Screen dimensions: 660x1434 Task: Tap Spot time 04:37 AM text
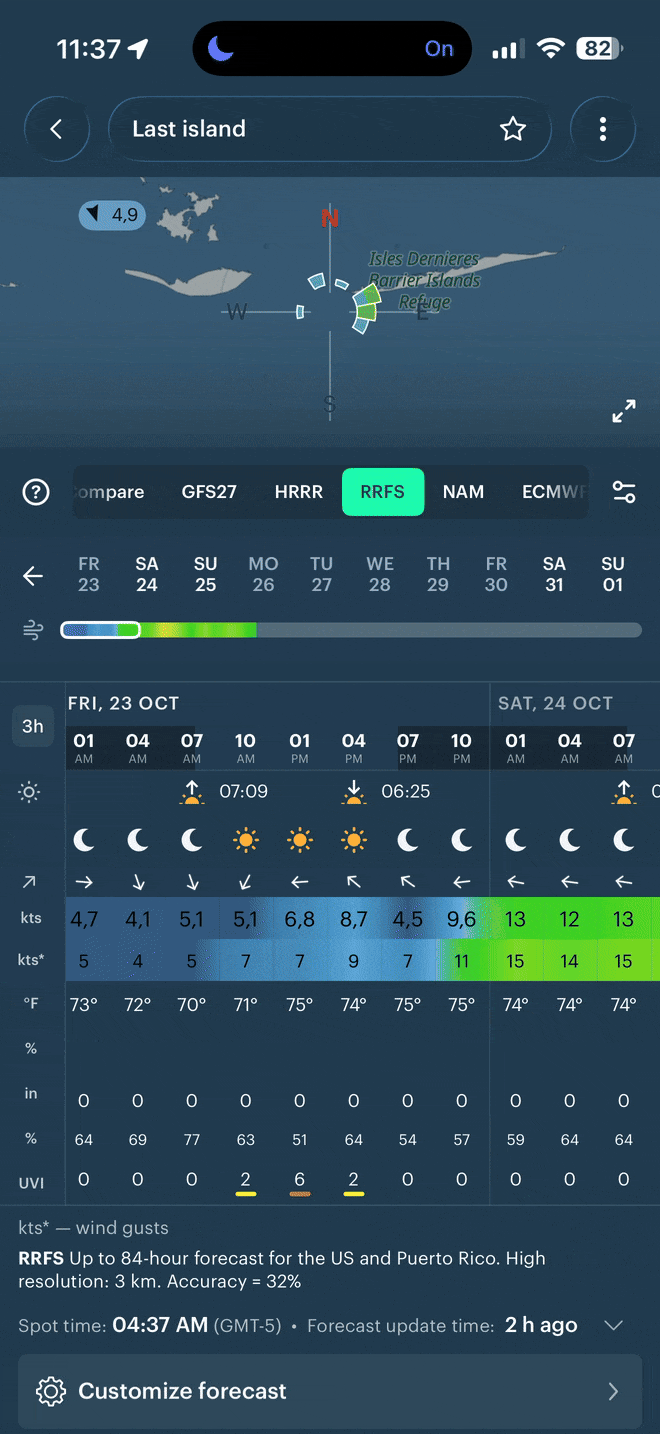pyautogui.click(x=150, y=1326)
